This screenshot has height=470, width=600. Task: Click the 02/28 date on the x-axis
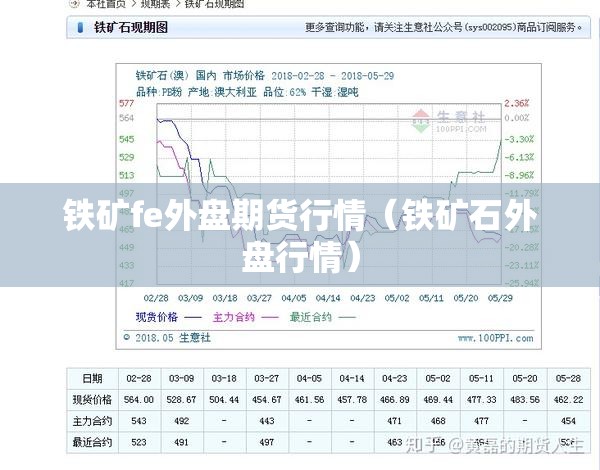156,298
